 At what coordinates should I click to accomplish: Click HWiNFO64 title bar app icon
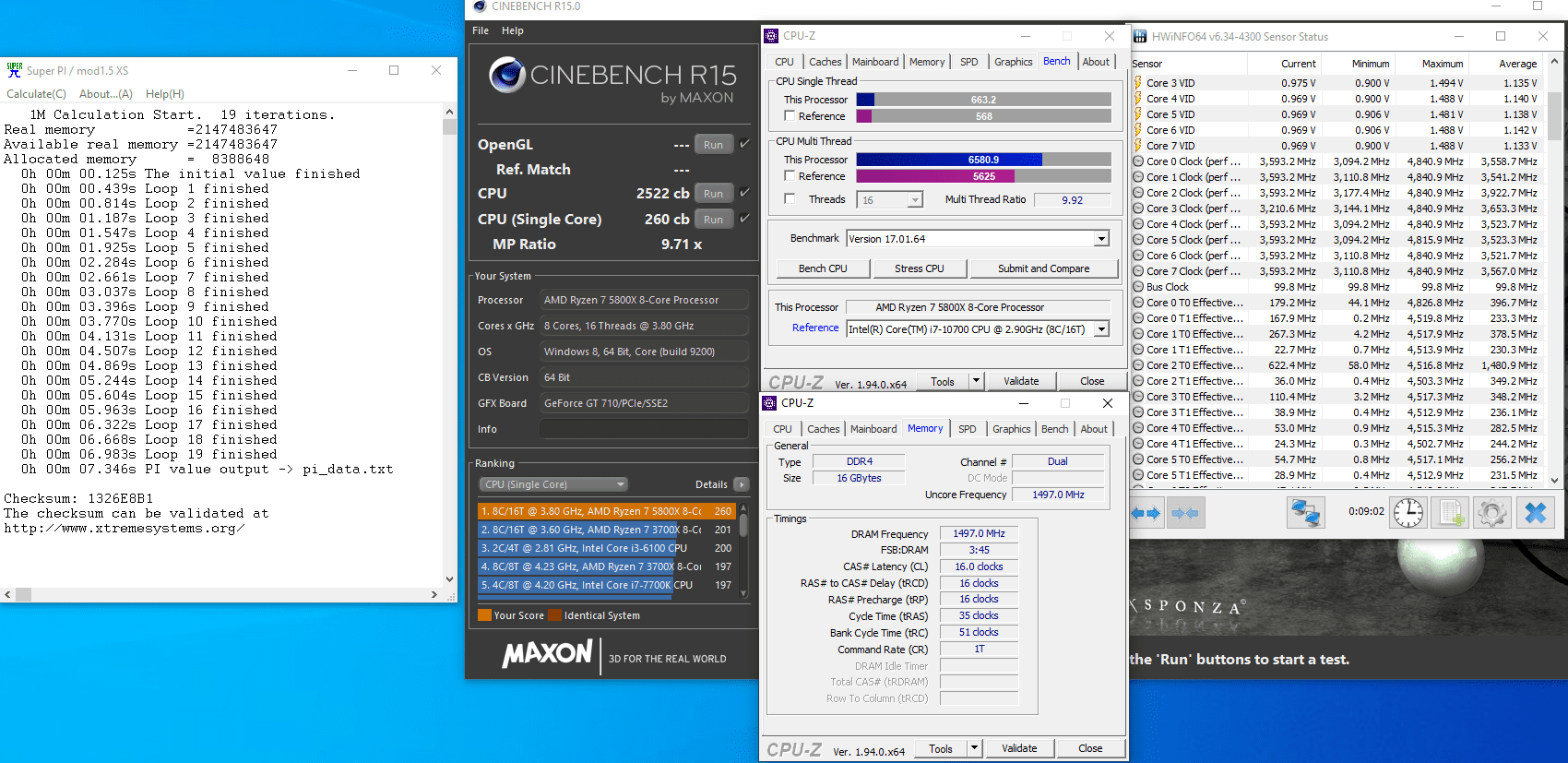tap(1140, 37)
